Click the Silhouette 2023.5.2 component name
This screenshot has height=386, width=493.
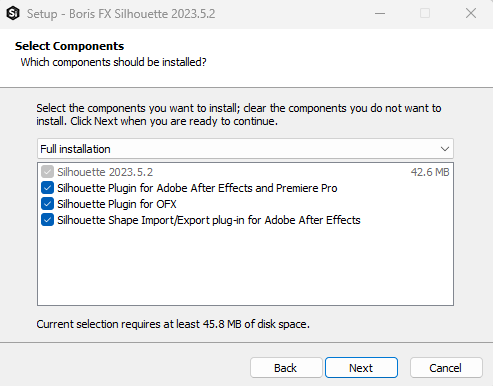[x=105, y=172]
